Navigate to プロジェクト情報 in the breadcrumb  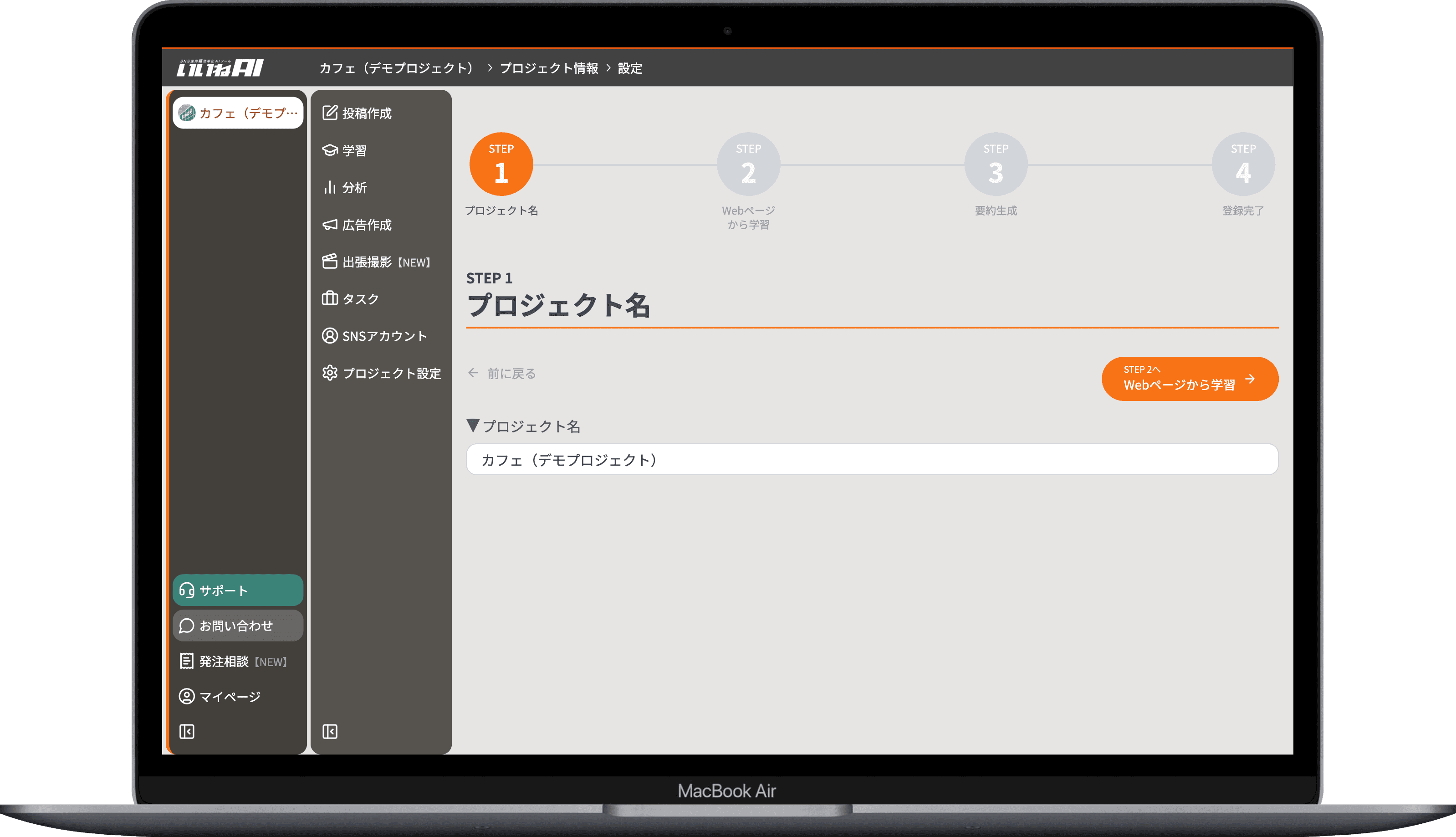coord(549,68)
